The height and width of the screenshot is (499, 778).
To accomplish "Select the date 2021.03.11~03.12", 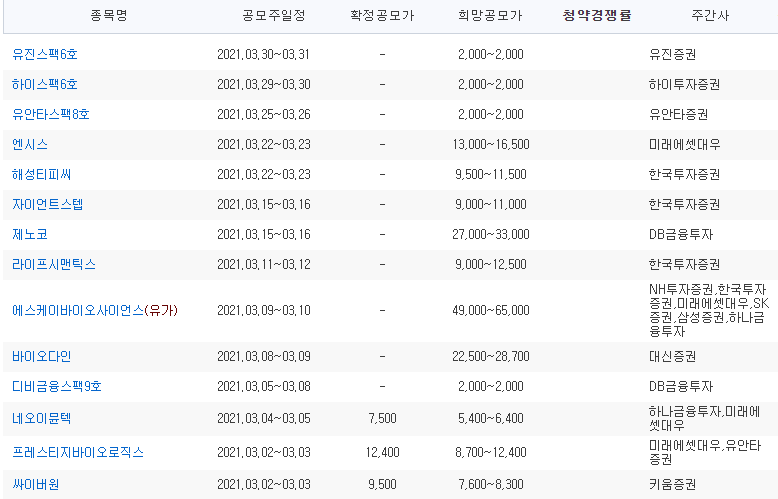I will [263, 264].
